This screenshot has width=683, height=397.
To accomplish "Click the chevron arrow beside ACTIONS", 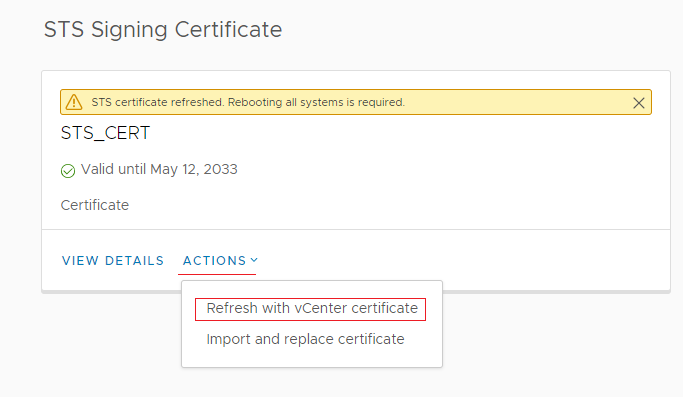I will (x=254, y=260).
